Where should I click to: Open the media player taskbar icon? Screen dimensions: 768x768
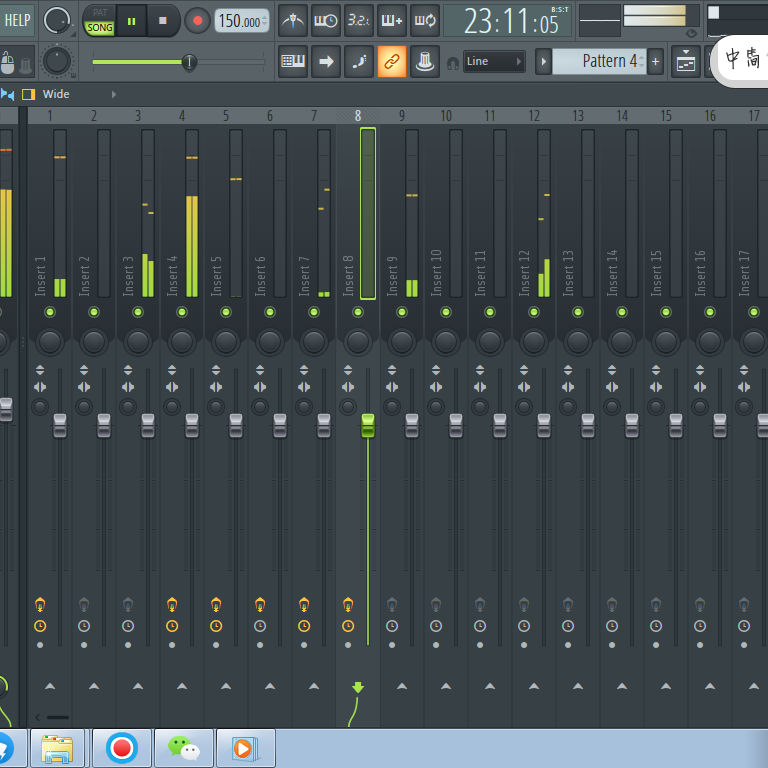pos(245,748)
